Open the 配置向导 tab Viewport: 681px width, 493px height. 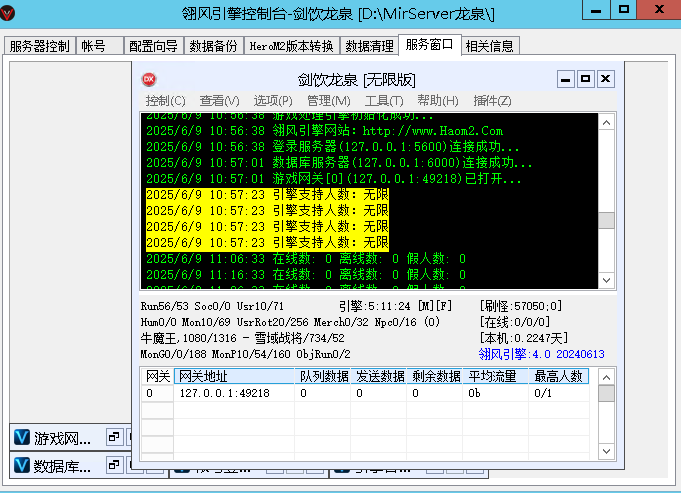click(x=153, y=46)
